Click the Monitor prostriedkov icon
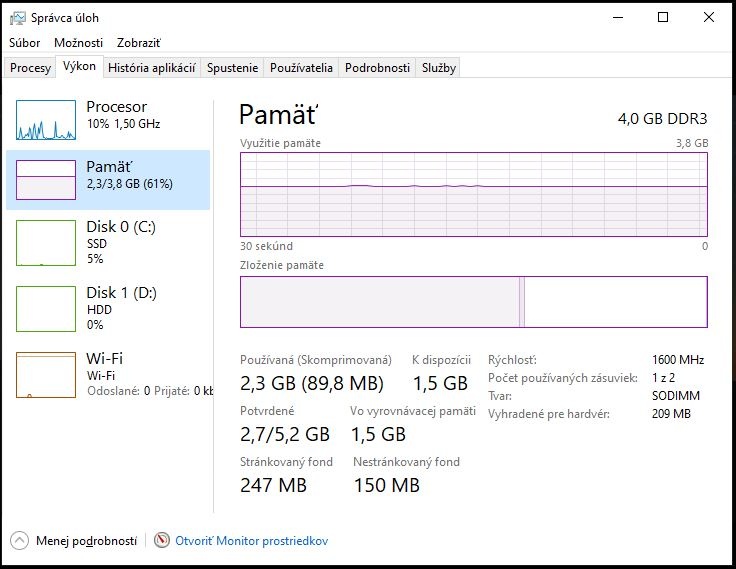The width and height of the screenshot is (736, 569). [x=162, y=541]
